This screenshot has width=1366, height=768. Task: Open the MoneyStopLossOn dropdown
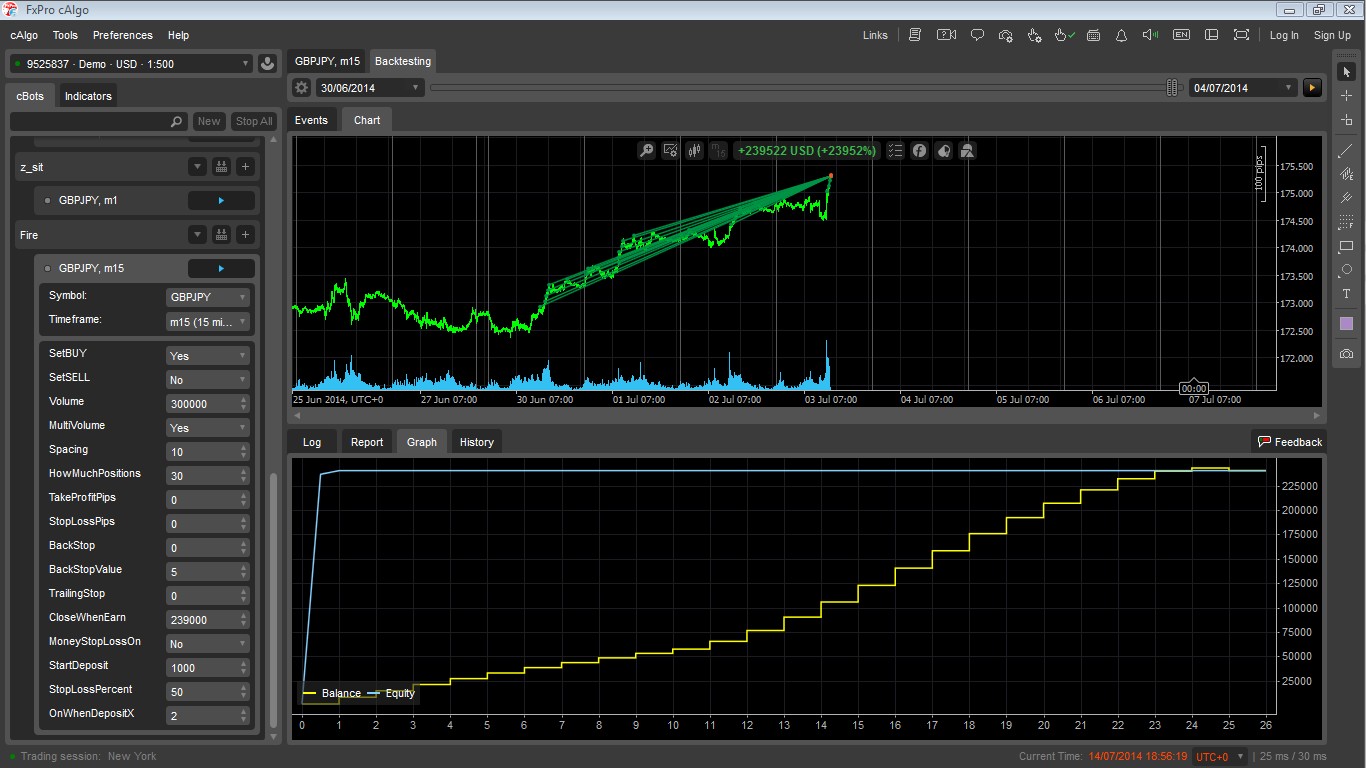pyautogui.click(x=207, y=643)
